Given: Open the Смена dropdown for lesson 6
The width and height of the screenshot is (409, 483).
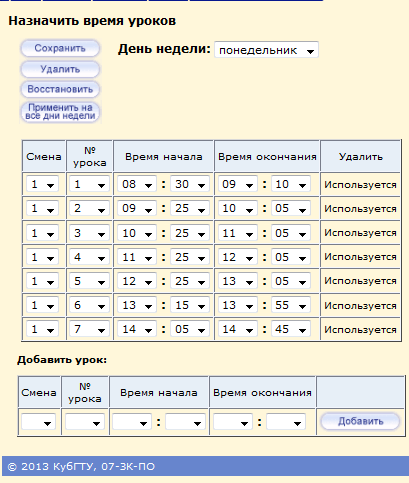Looking at the screenshot, I should tap(42, 305).
